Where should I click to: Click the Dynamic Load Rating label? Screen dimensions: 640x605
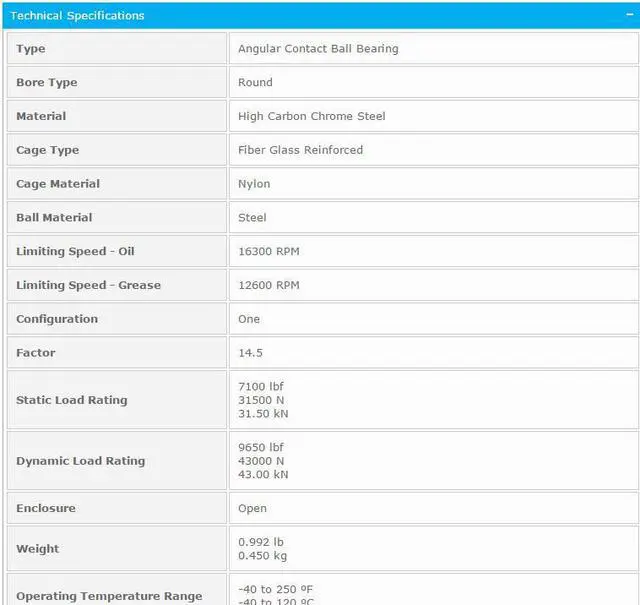pos(80,461)
